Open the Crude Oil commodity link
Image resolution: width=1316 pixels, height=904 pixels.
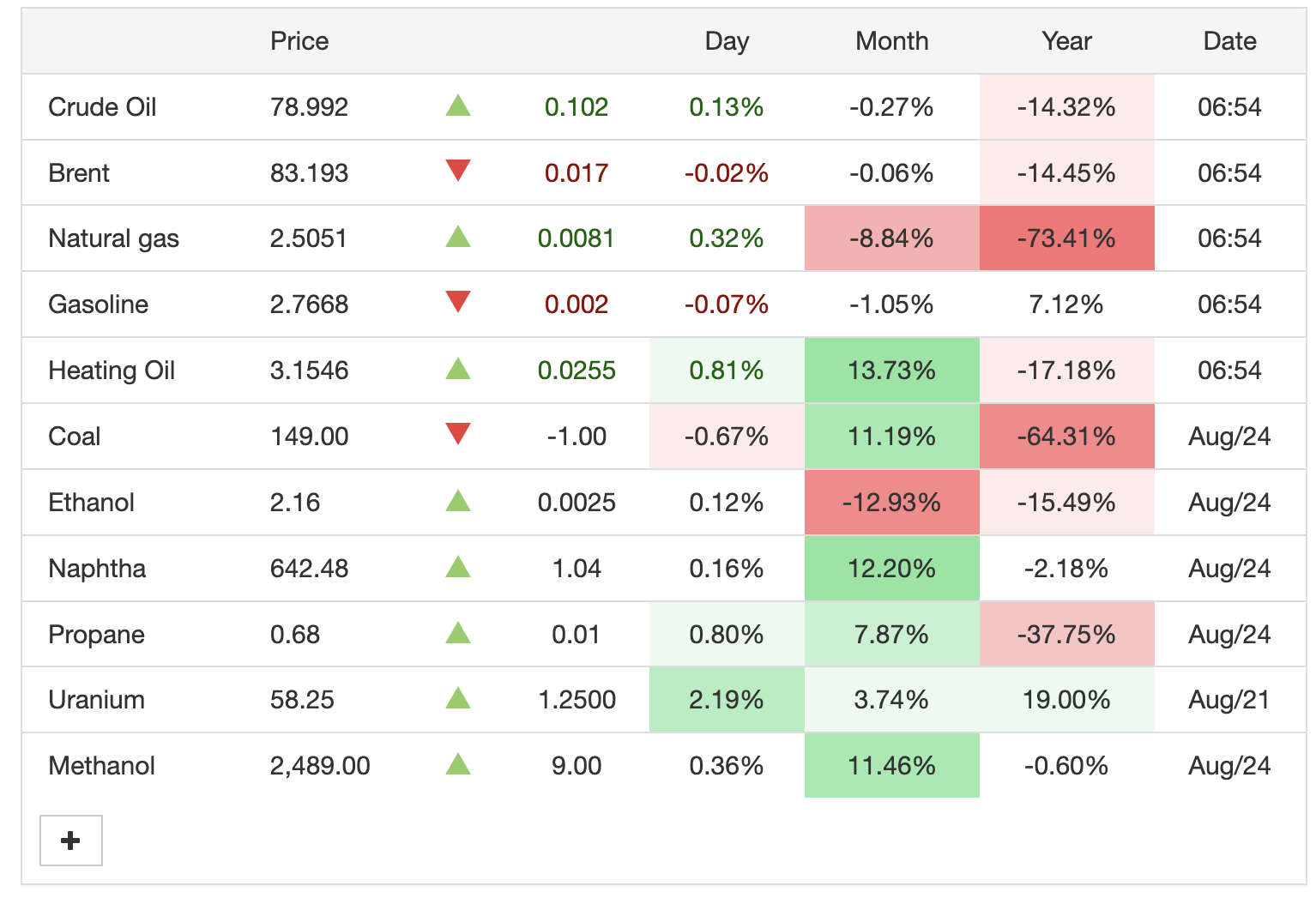click(x=102, y=107)
